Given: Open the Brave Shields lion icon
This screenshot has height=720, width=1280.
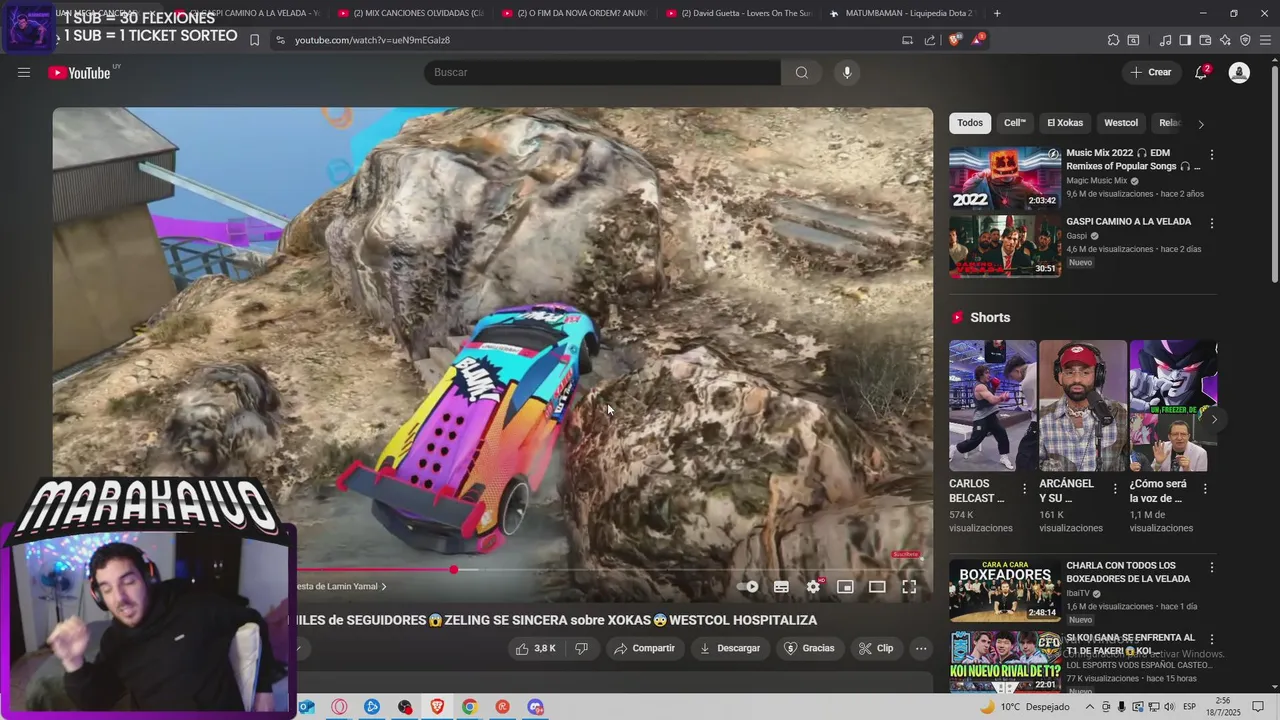Looking at the screenshot, I should pos(954,40).
